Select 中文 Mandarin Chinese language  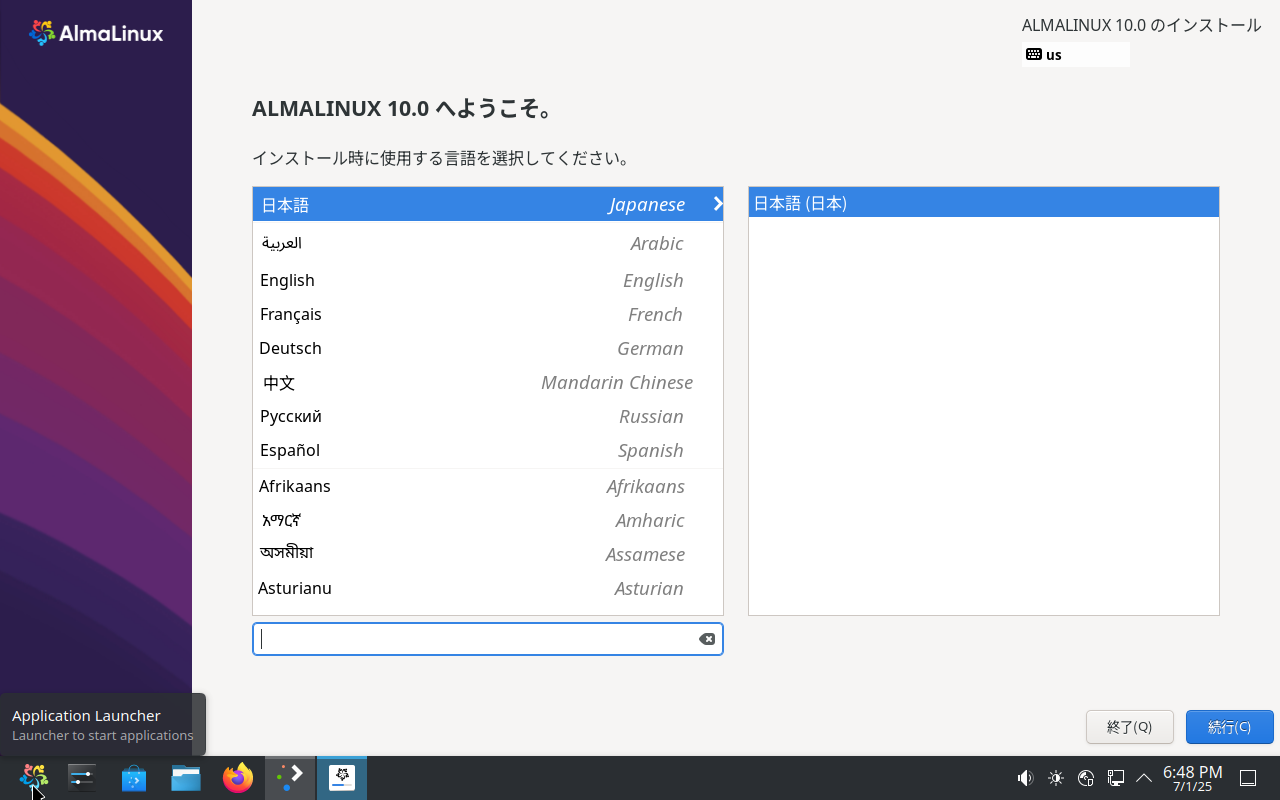click(x=488, y=382)
